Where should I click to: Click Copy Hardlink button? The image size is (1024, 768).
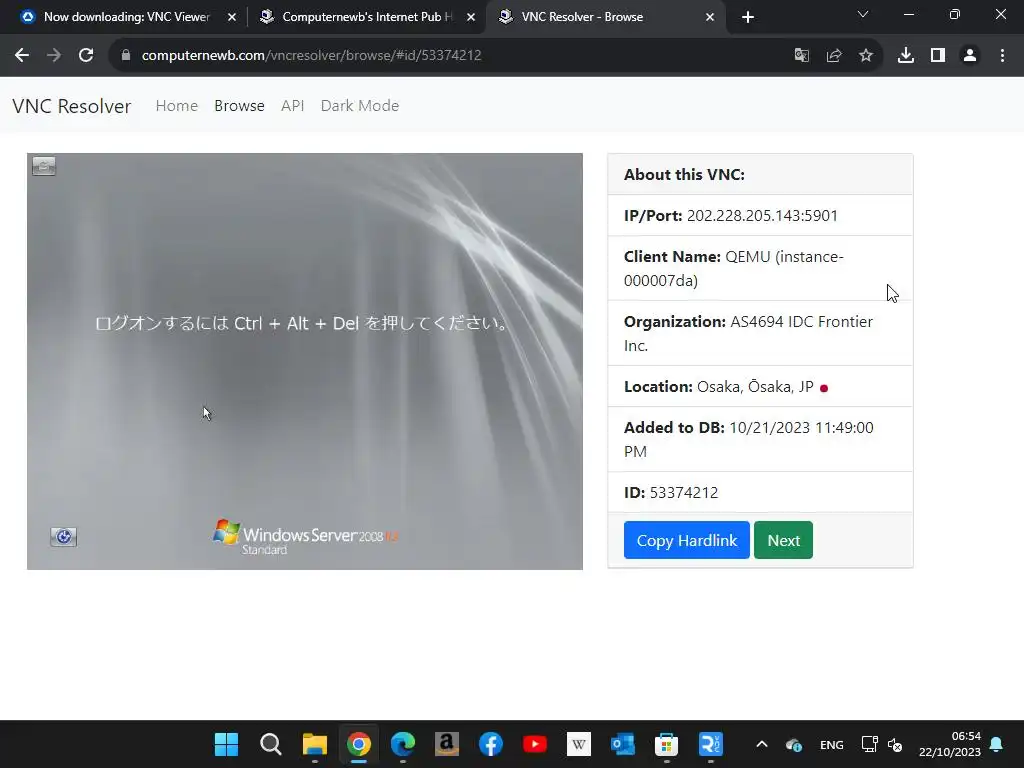[686, 540]
